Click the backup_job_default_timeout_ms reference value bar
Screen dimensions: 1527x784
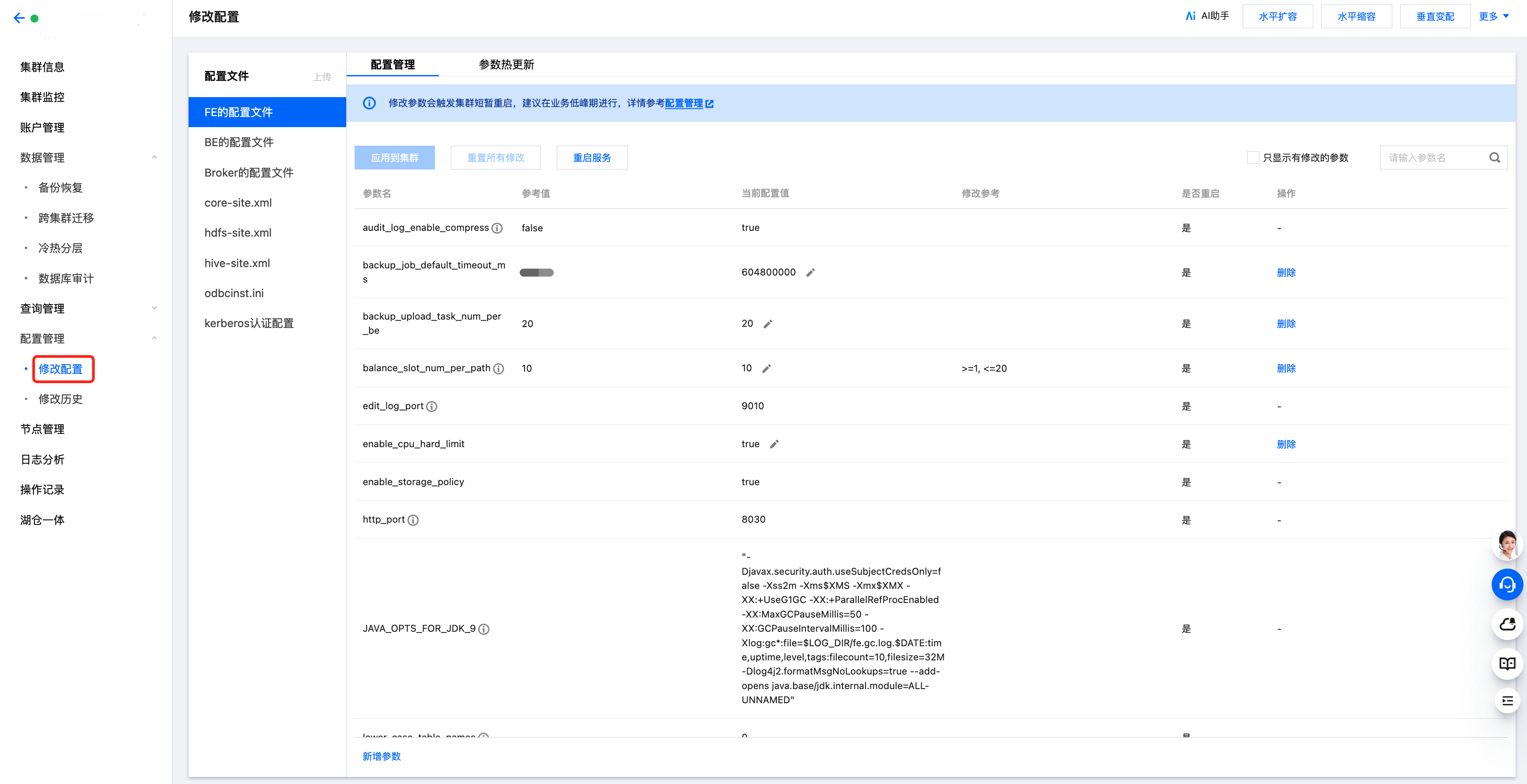coord(536,273)
